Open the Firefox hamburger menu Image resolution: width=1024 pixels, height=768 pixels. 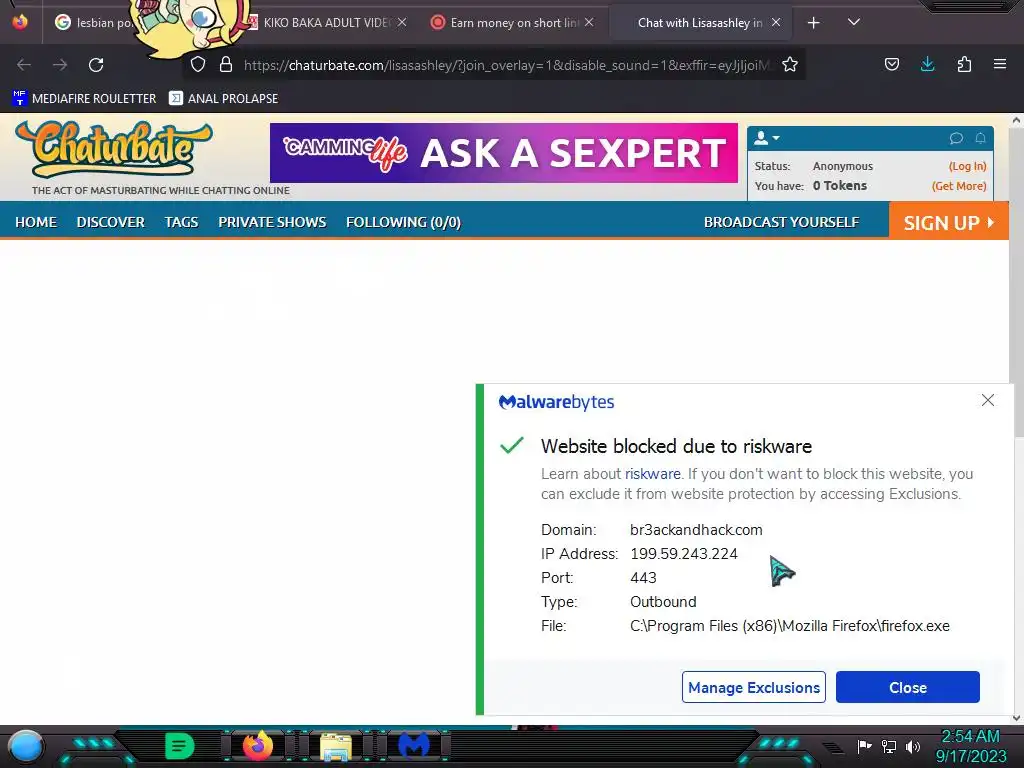(1000, 64)
